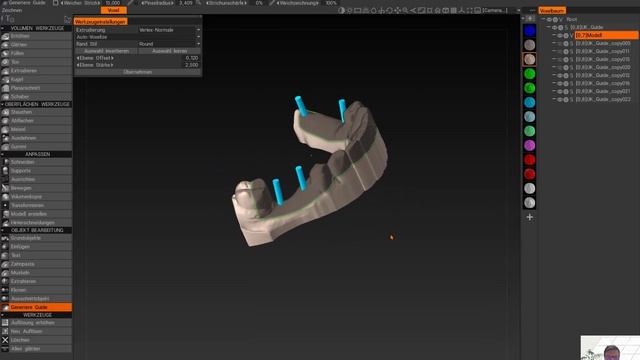Collapse the VOLUMEN WERKZEUGE section

(x=3, y=28)
